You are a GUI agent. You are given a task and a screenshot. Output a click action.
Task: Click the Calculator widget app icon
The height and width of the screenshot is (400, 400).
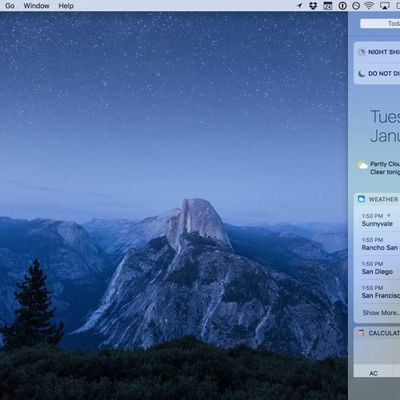[361, 333]
